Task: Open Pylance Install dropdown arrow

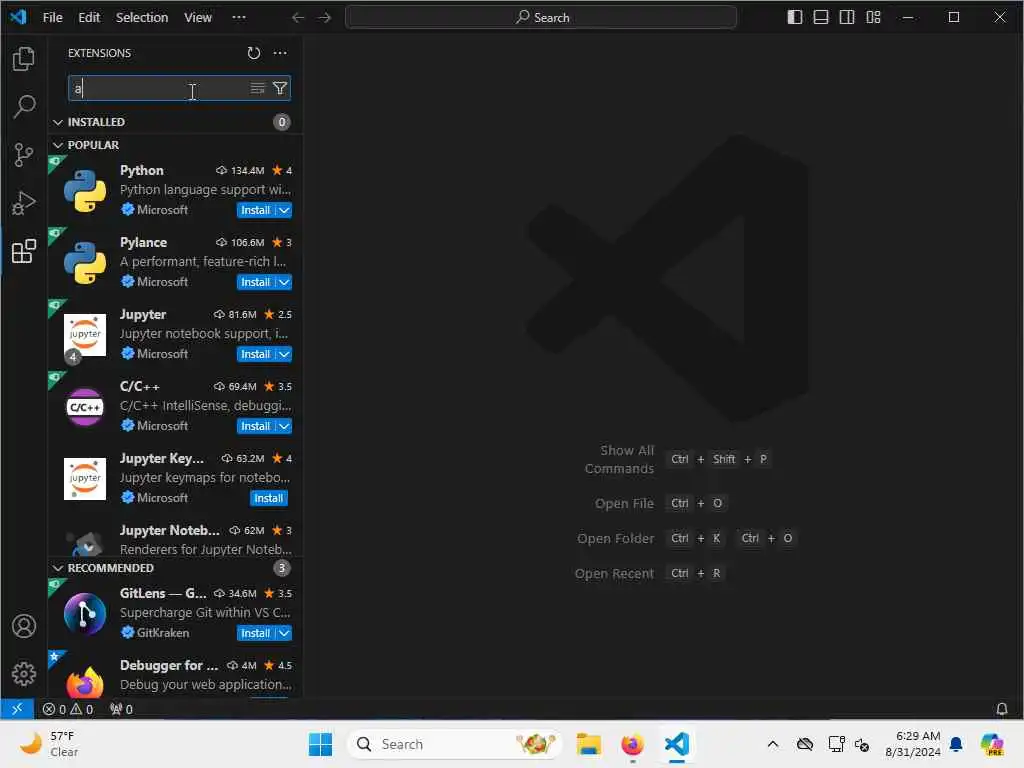Action: pyautogui.click(x=284, y=282)
